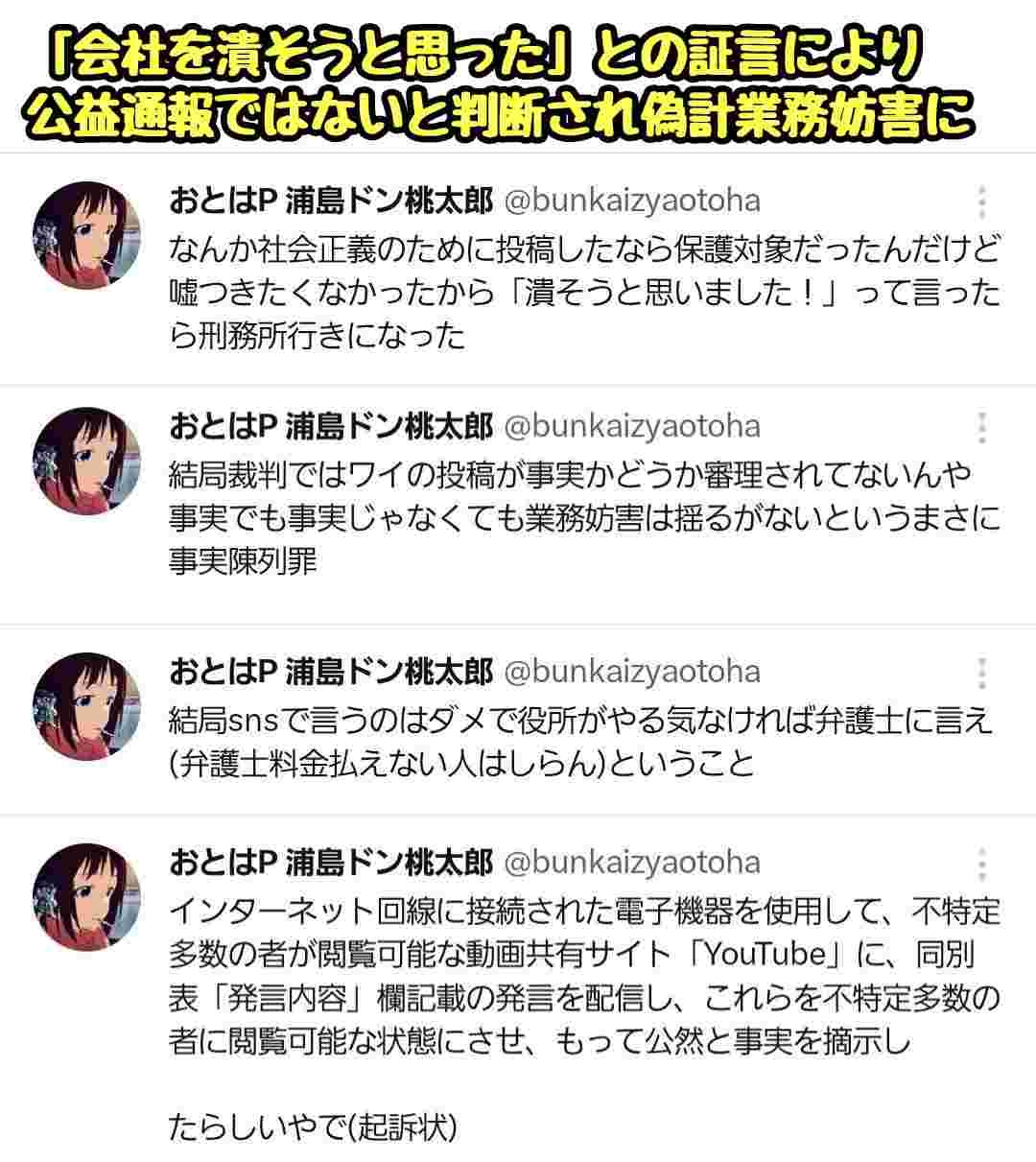Open the tweet about 刑務所行きになった
Viewport: 1036px width, 1162px height.
(584, 293)
